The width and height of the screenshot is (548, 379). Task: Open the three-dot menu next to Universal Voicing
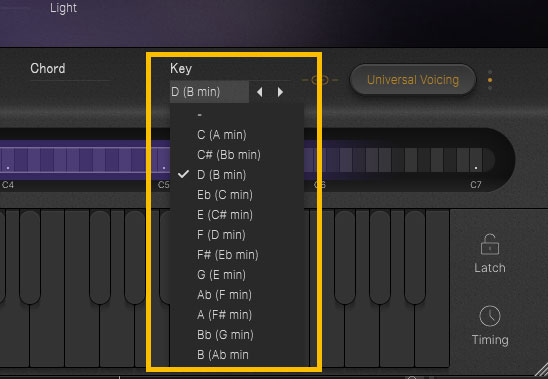490,80
